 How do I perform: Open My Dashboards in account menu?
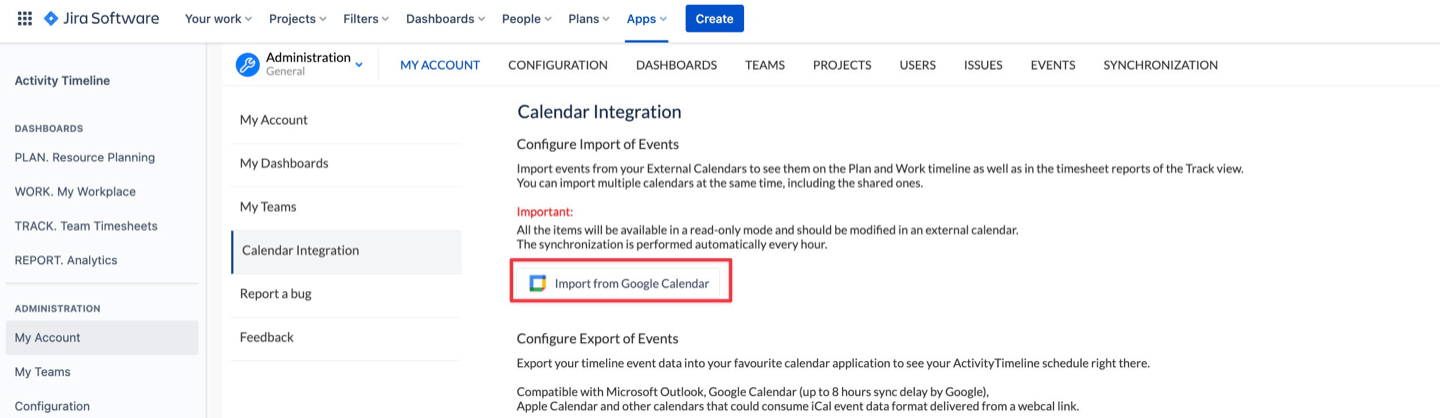click(284, 163)
